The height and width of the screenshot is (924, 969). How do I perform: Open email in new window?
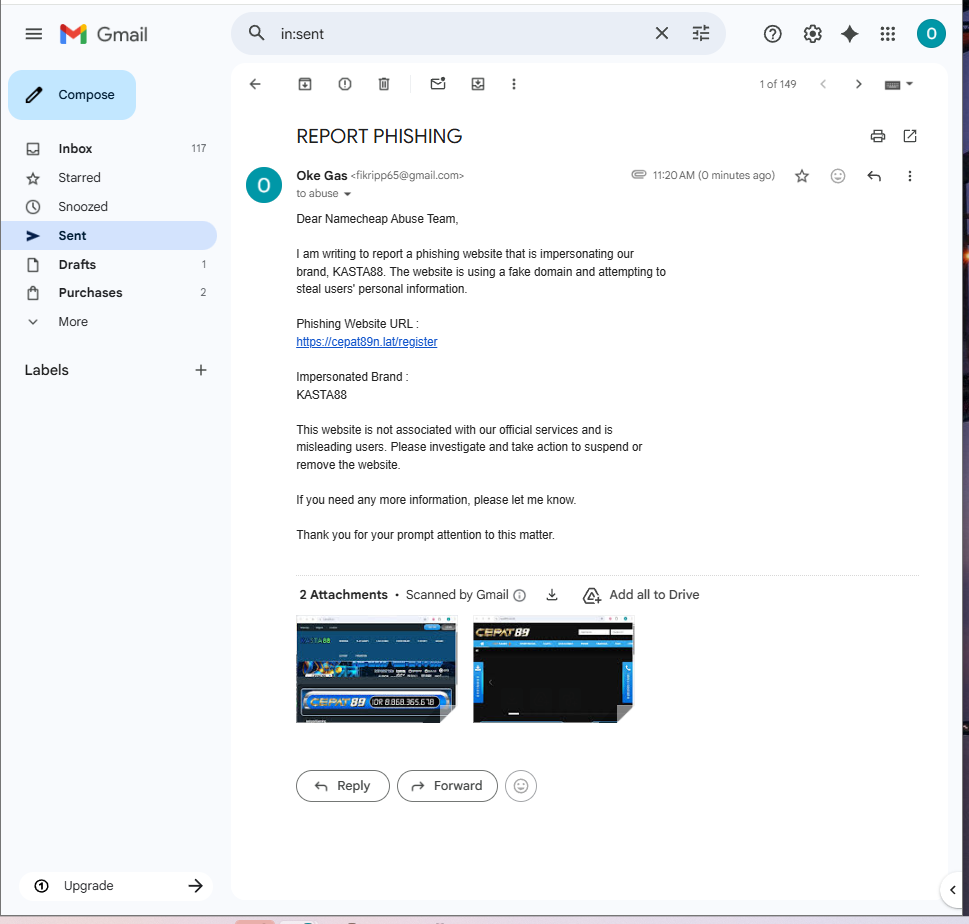[x=910, y=136]
